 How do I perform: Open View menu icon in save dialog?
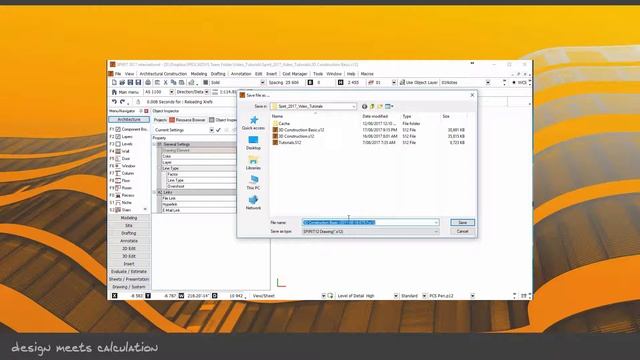(x=389, y=107)
